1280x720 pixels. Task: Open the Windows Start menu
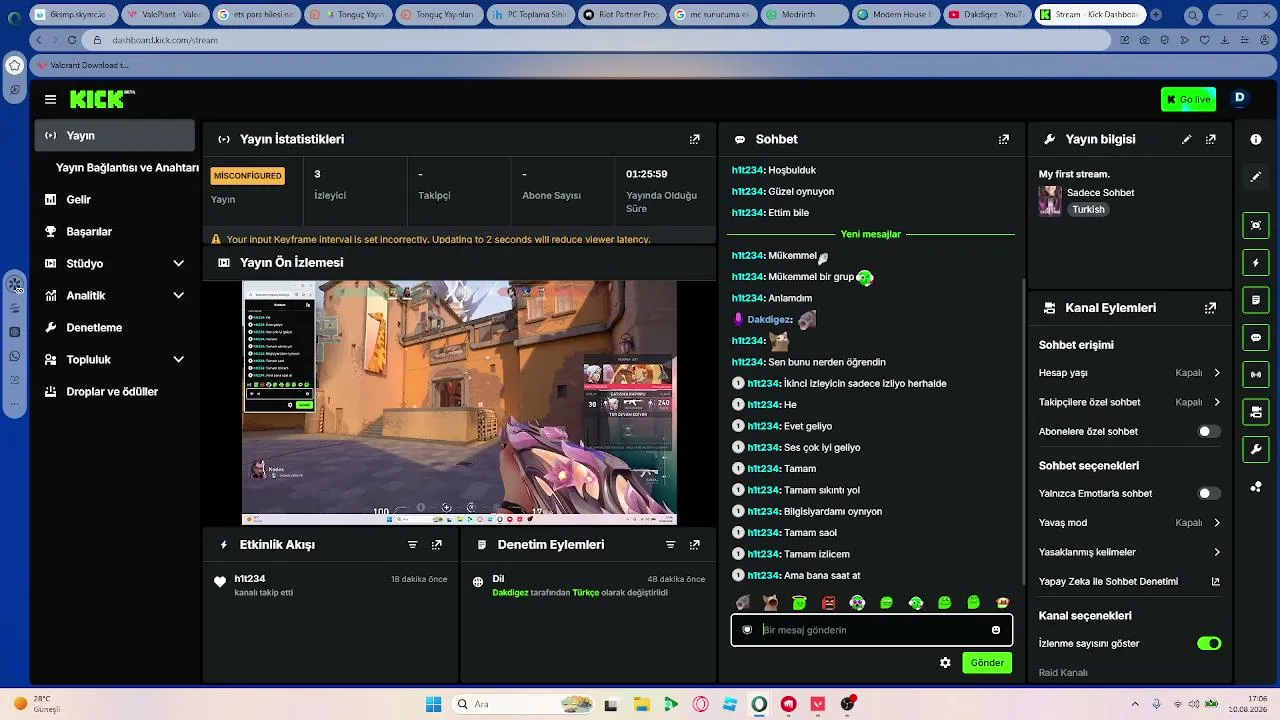[x=433, y=704]
